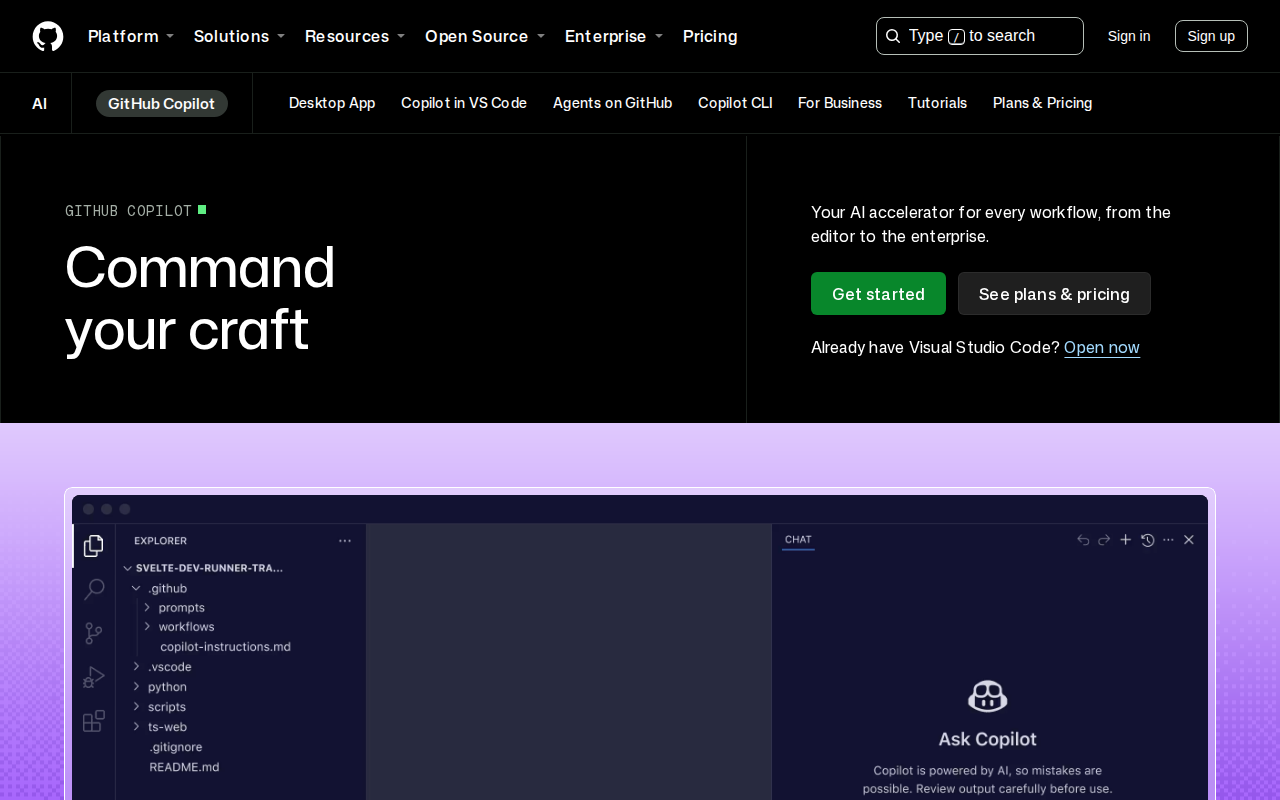The width and height of the screenshot is (1280, 800).
Task: Expand the Platform menu
Action: [x=131, y=36]
